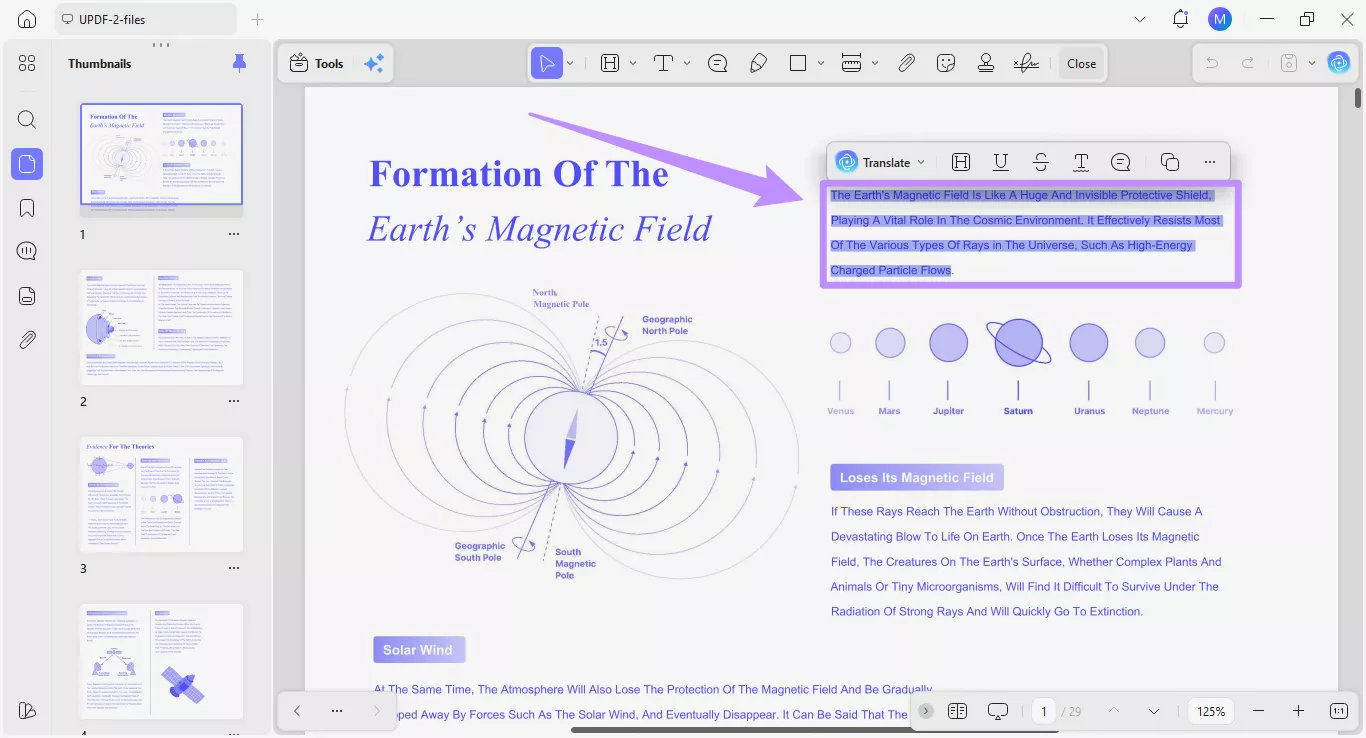The width and height of the screenshot is (1366, 738).
Task: Select the Highlight tool in the toolbar
Action: pos(610,62)
